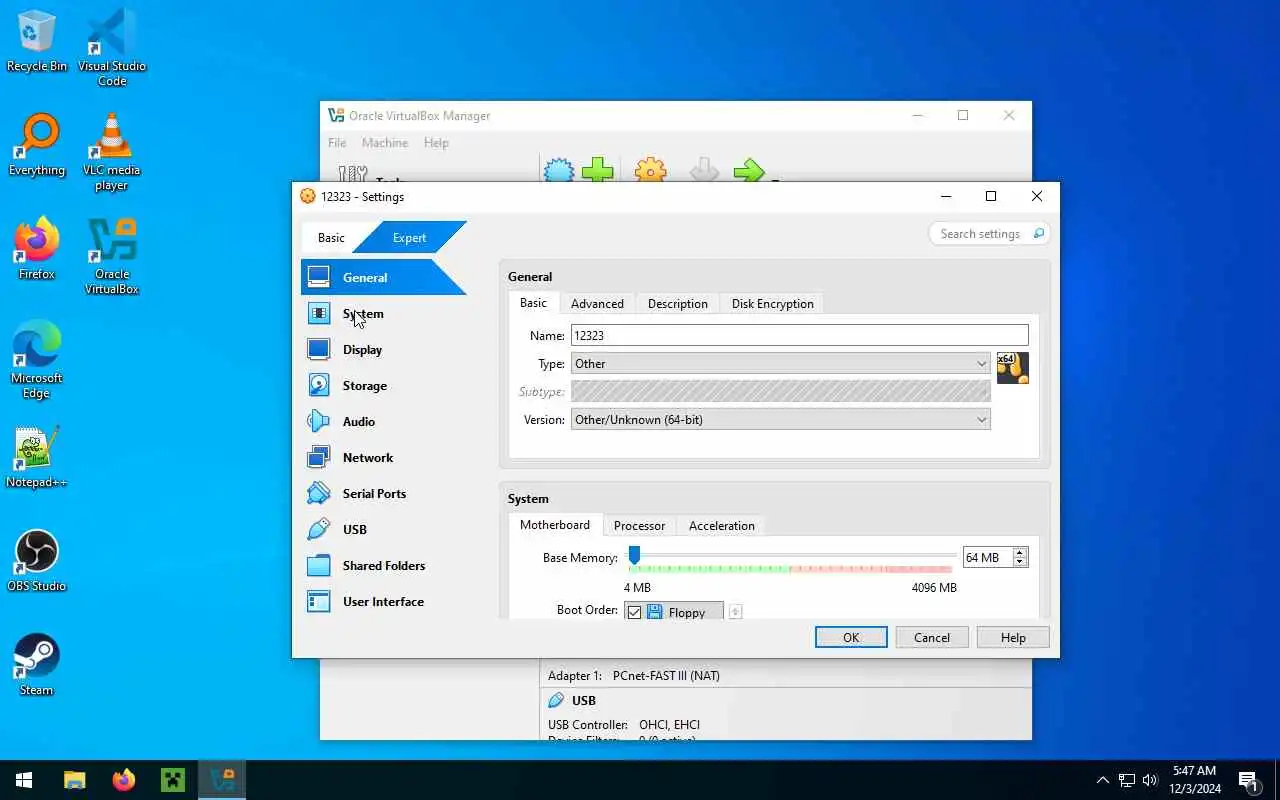
Task: Open the USB settings category
Action: (383, 529)
